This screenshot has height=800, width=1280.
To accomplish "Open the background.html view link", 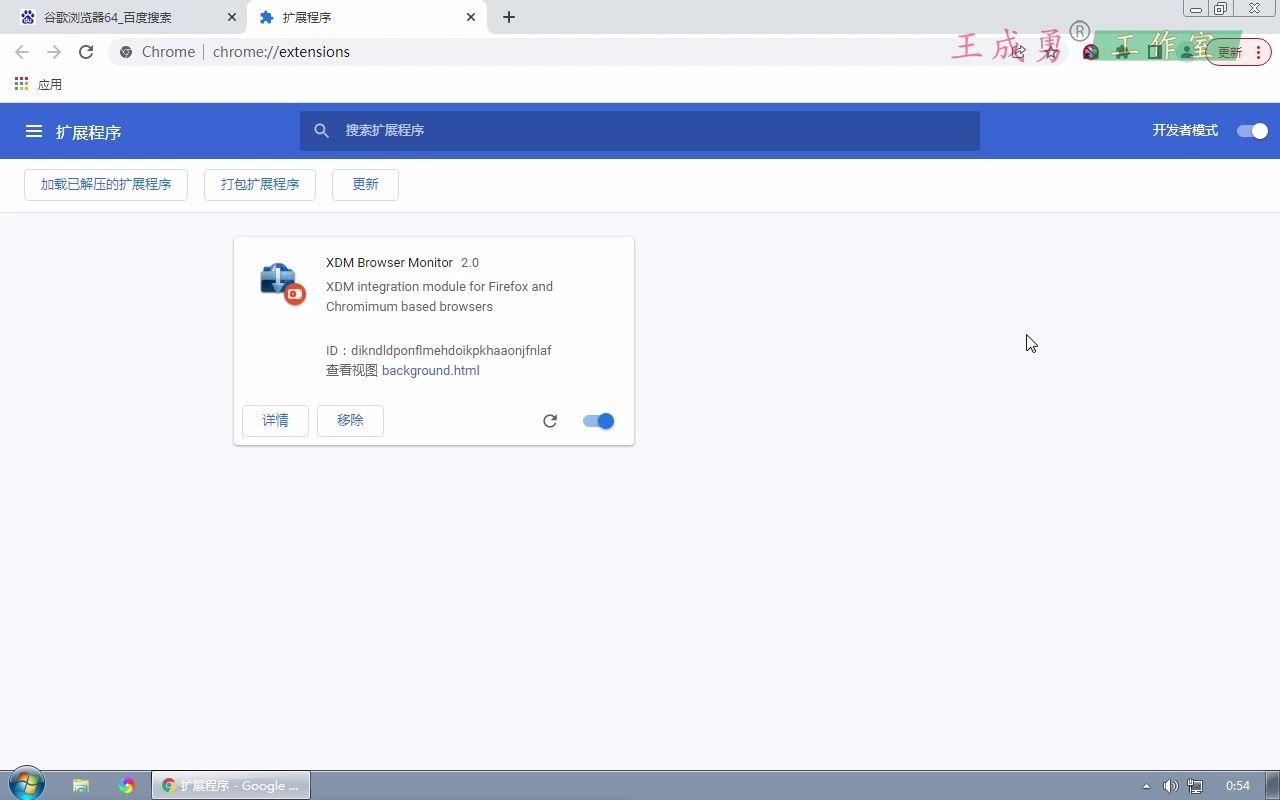I will tap(431, 371).
